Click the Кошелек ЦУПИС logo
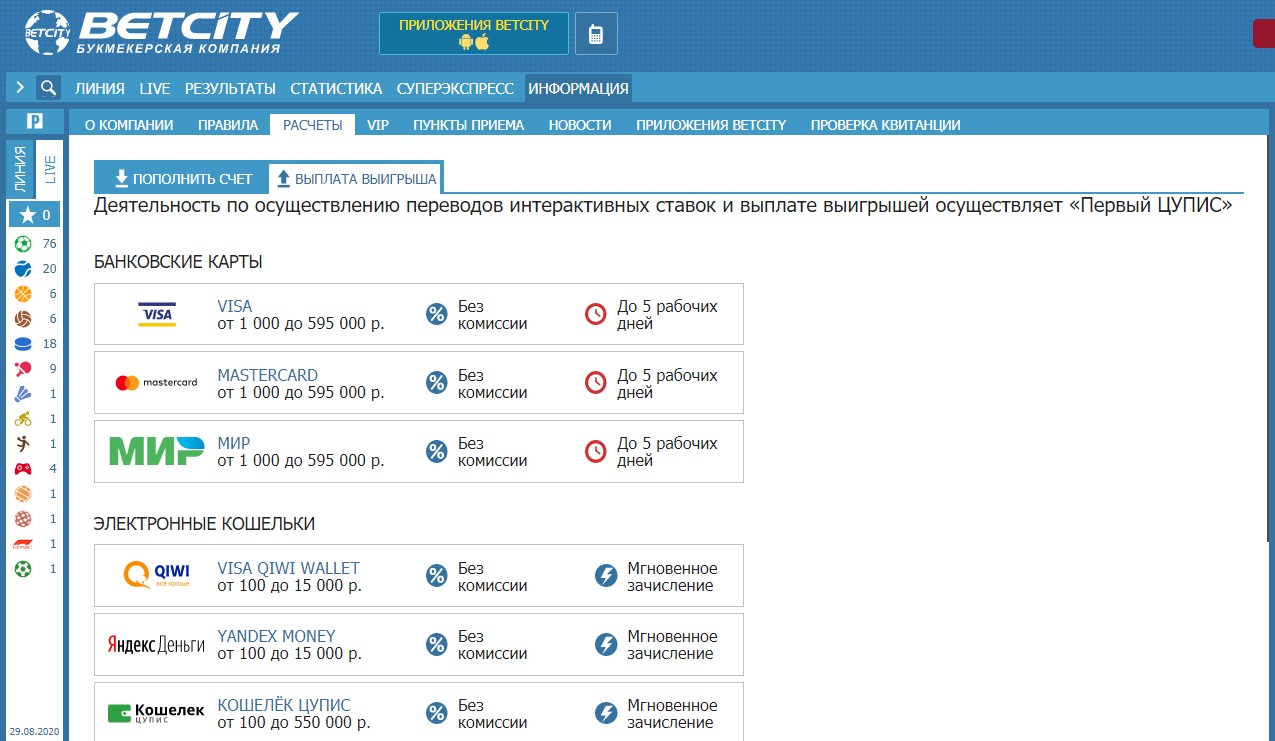Viewport: 1275px width, 741px height. click(x=156, y=713)
